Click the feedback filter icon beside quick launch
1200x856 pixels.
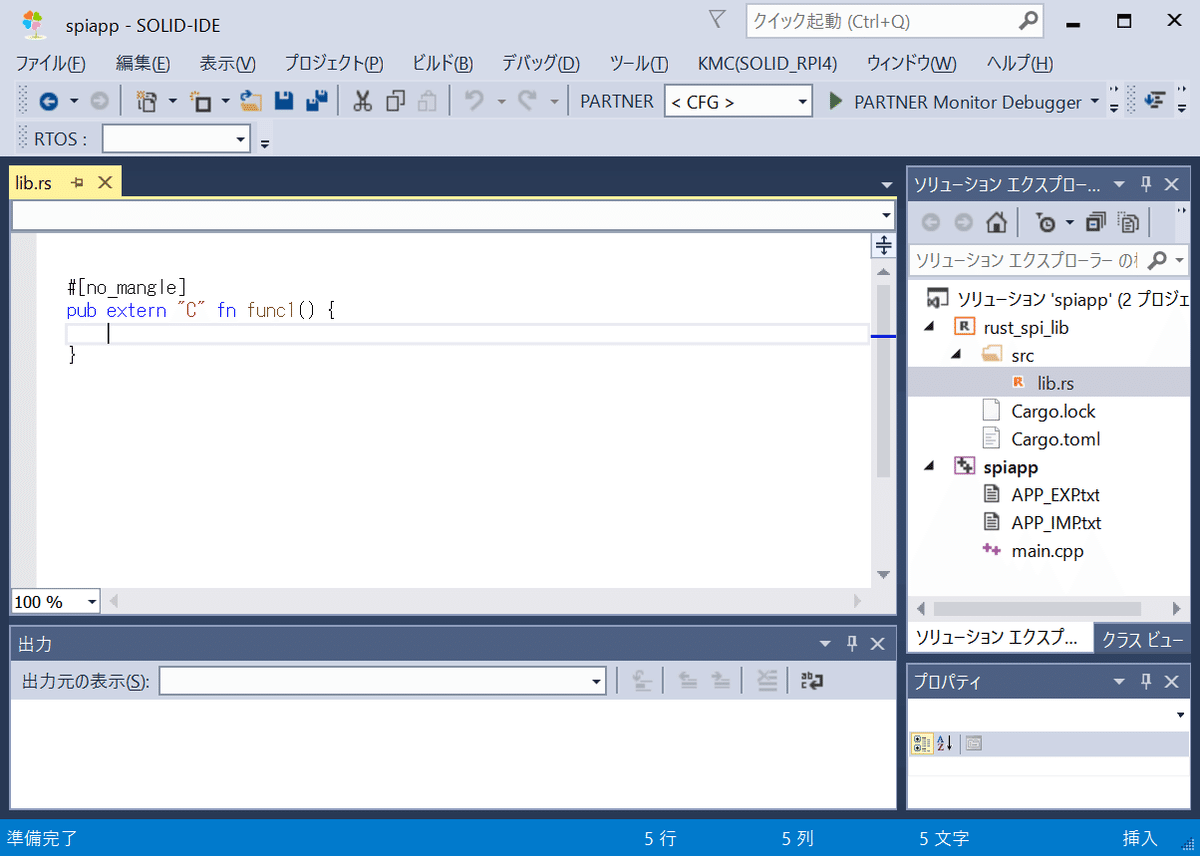717,19
